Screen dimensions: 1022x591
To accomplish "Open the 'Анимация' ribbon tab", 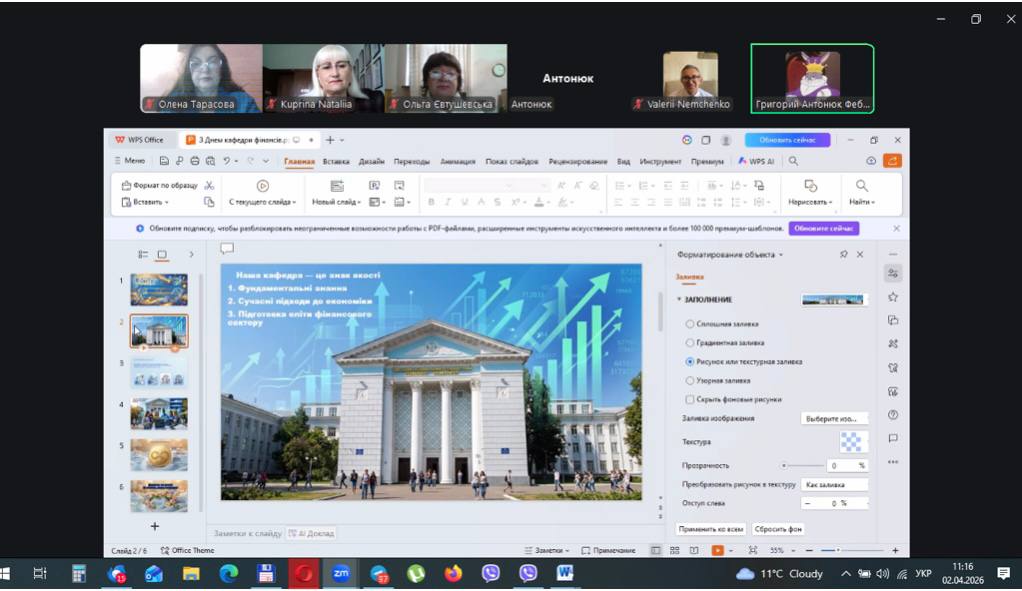I will (x=457, y=161).
